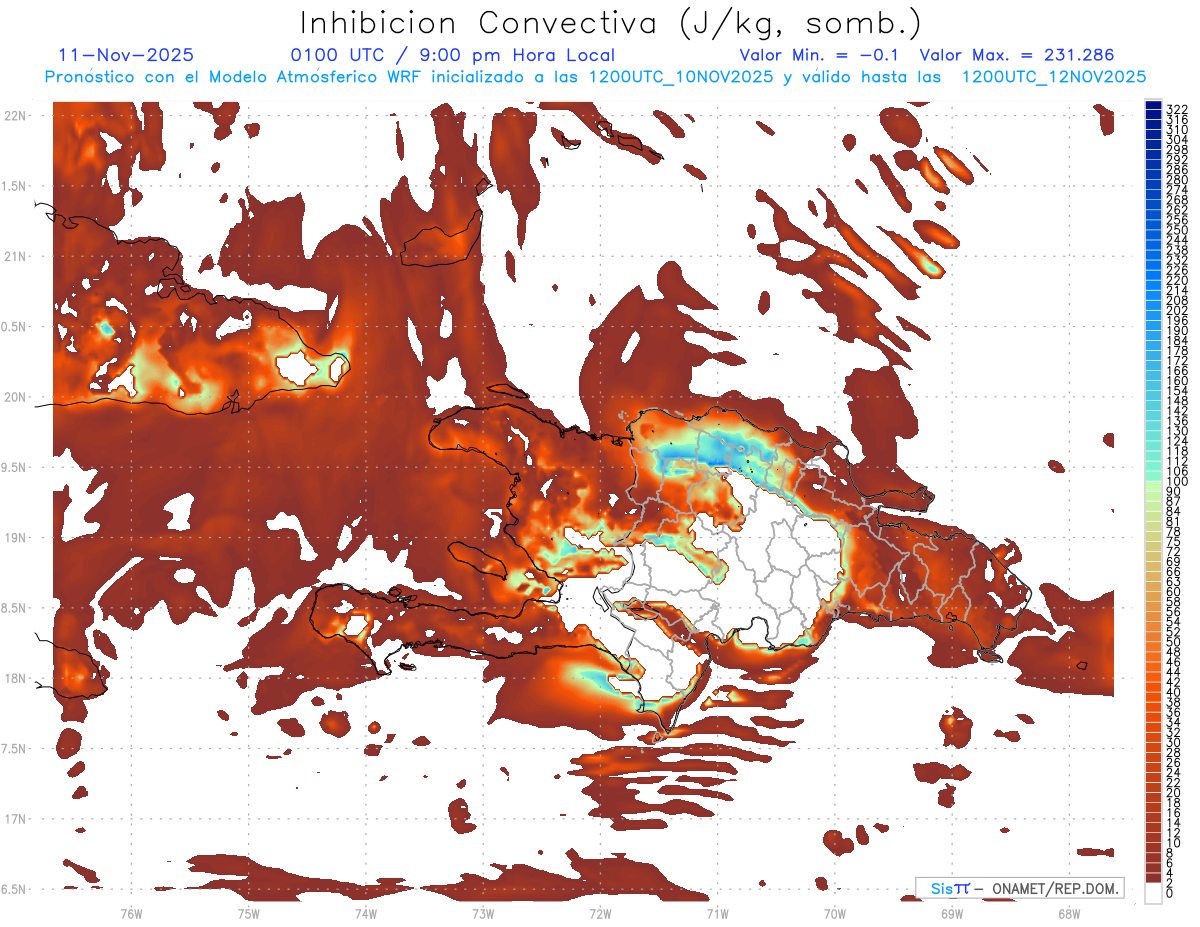The width and height of the screenshot is (1200, 927).
Task: Click the '6.5N' latitude label
Action: click(x=14, y=889)
